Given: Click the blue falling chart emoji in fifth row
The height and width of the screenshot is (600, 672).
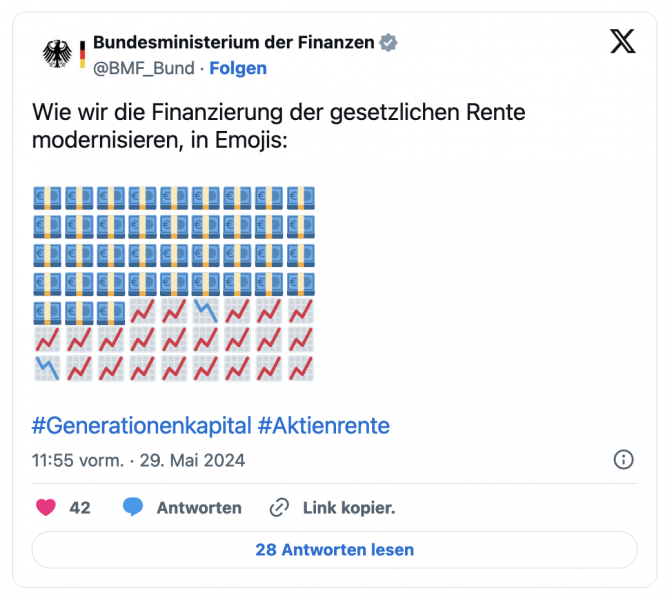Looking at the screenshot, I should coord(206,311).
